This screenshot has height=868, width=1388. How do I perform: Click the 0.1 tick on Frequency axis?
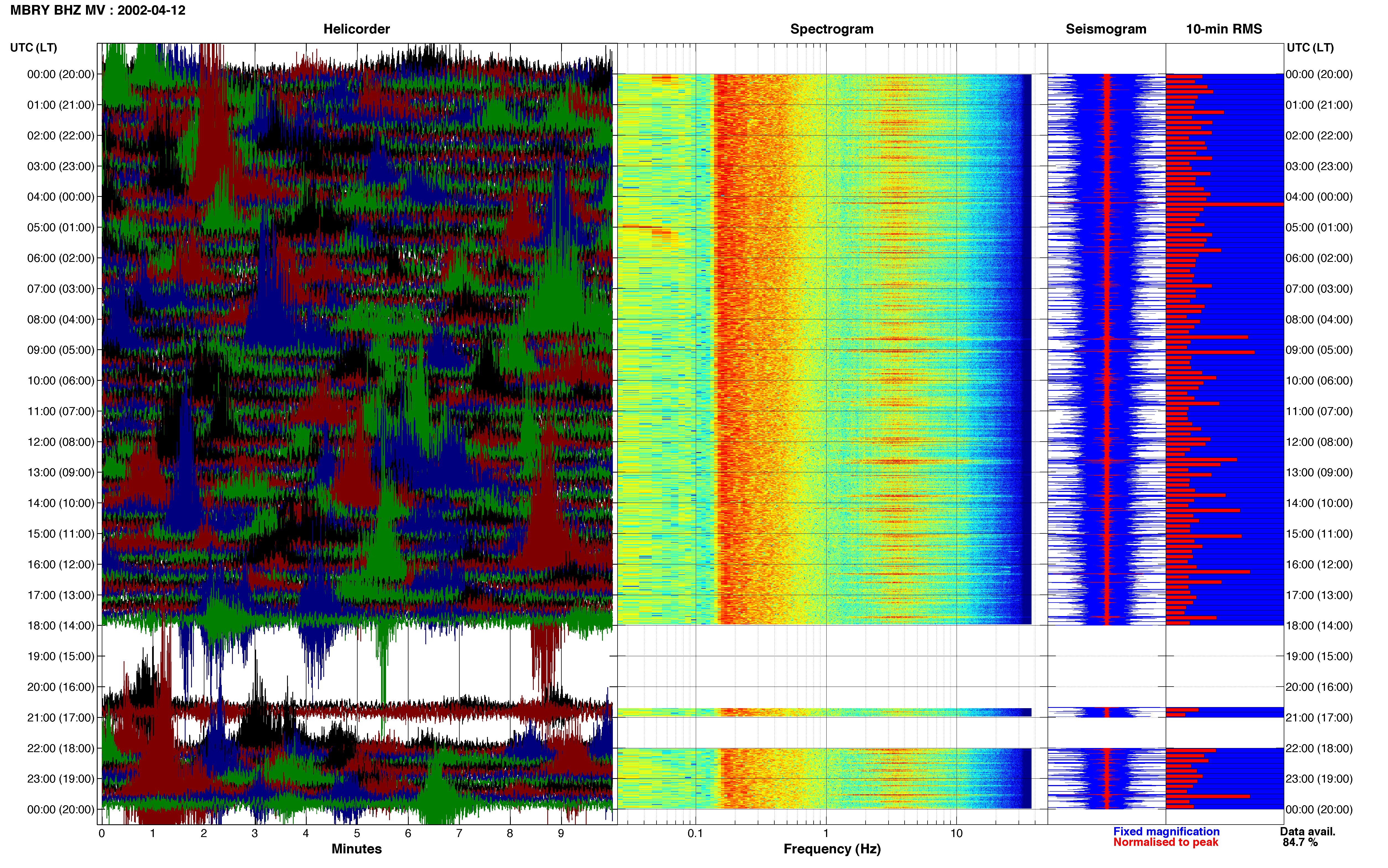(x=695, y=833)
